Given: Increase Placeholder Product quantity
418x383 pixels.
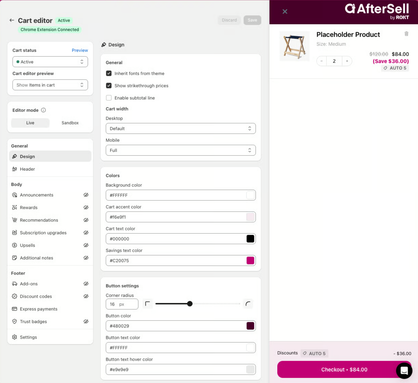Looking at the screenshot, I should click(347, 61).
